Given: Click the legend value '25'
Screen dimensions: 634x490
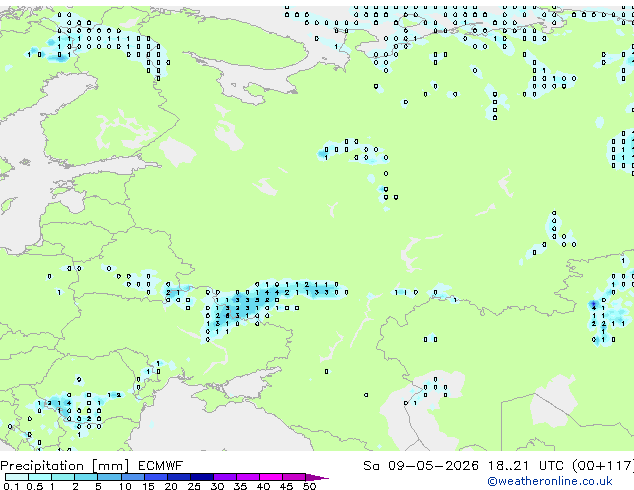Looking at the screenshot, I should 194,486.
